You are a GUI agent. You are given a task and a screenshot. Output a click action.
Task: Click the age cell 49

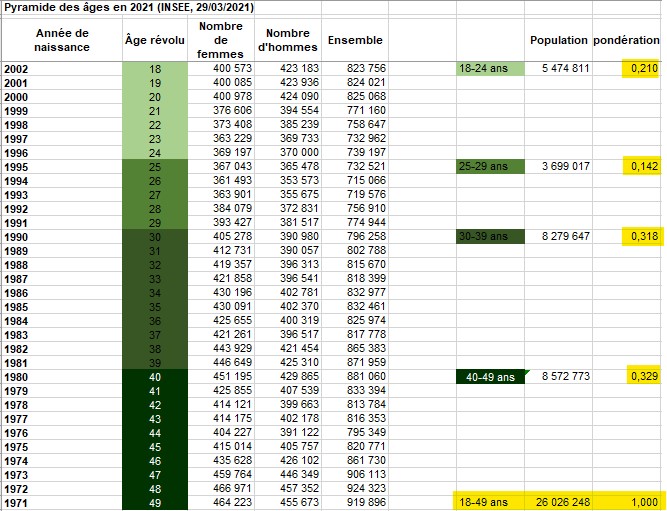point(155,503)
